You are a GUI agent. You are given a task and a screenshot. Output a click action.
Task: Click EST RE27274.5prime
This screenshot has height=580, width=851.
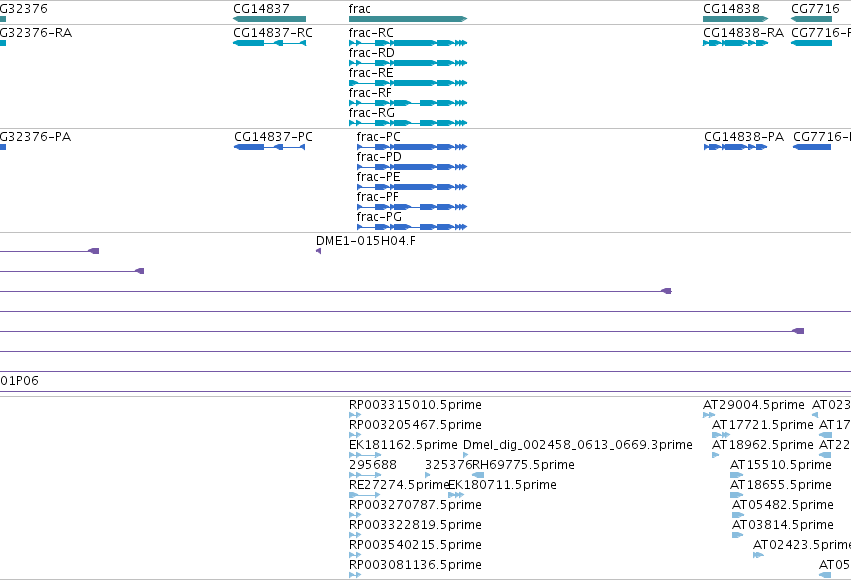coord(398,485)
